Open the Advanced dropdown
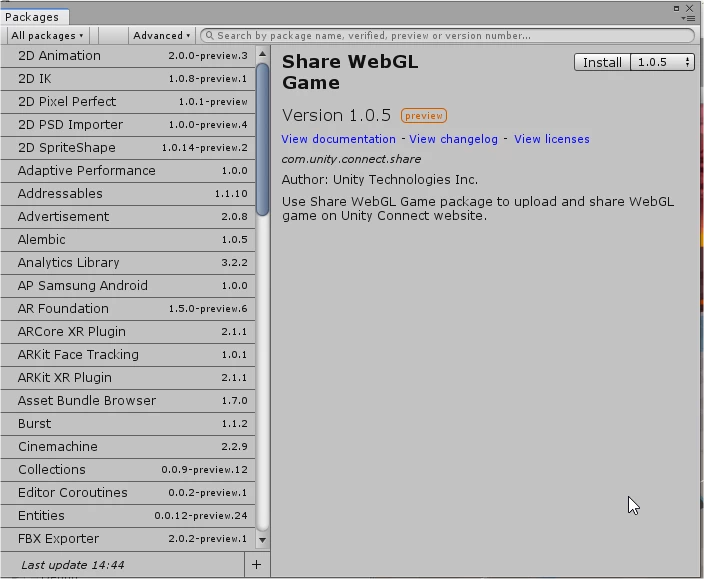704x579 pixels. 162,35
